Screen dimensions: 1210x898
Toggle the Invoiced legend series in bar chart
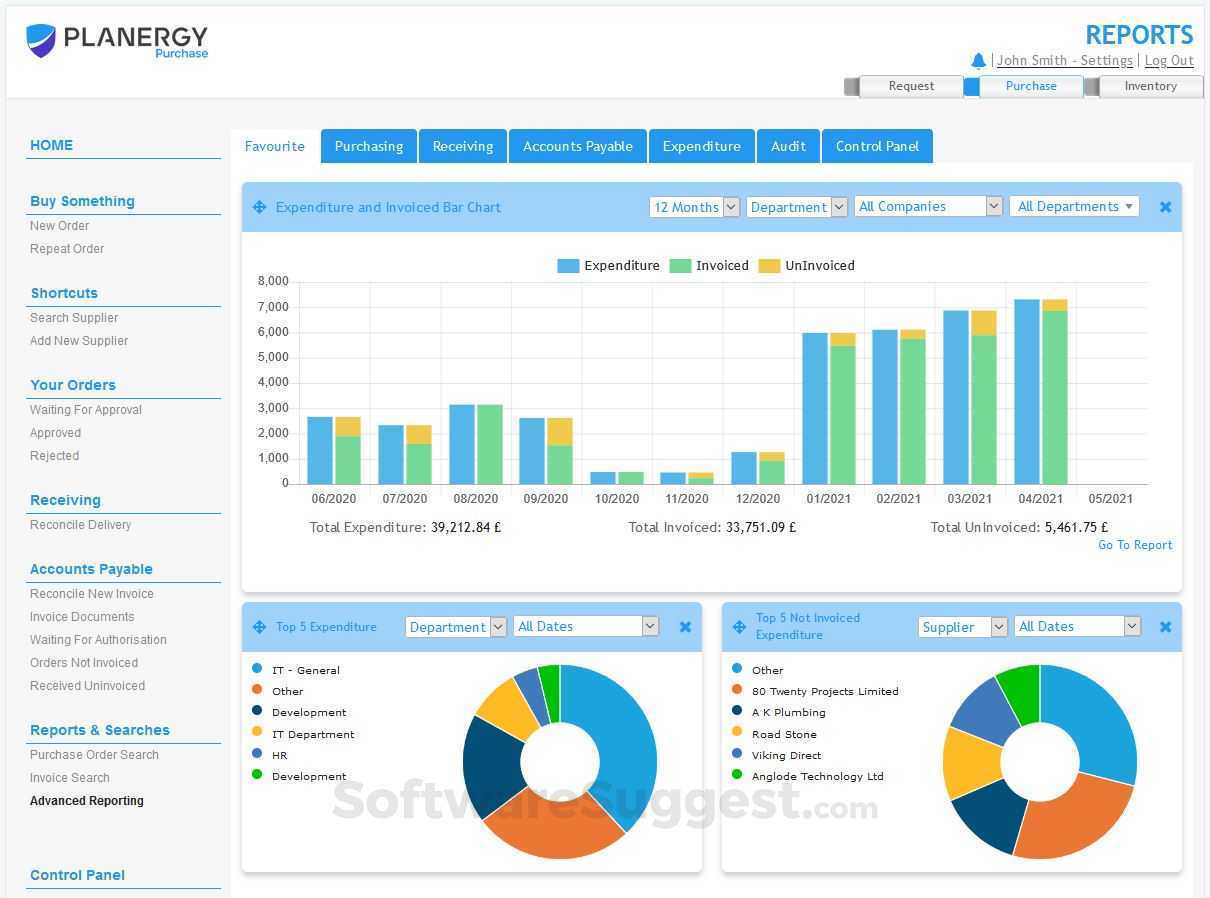[709, 266]
